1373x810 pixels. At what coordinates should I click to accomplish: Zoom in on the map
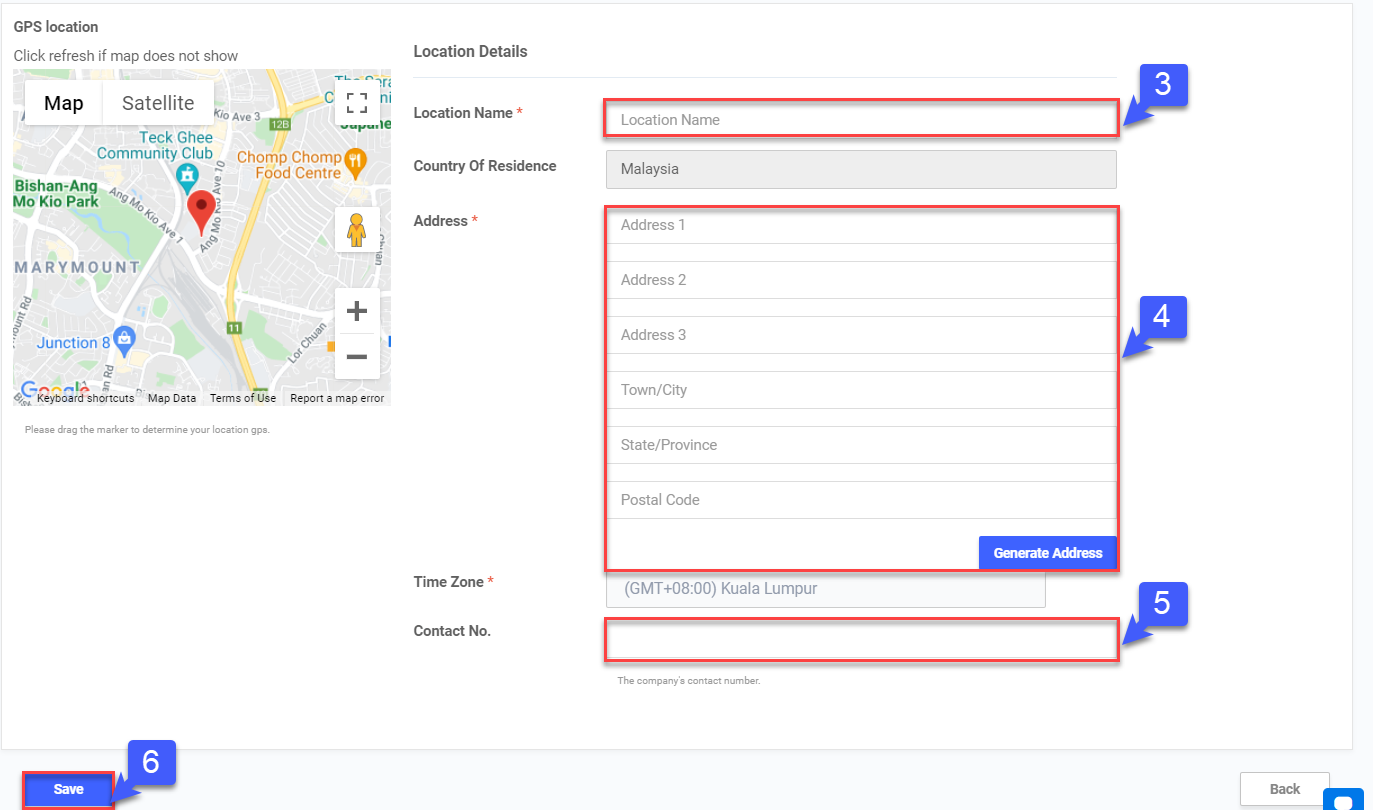[357, 312]
